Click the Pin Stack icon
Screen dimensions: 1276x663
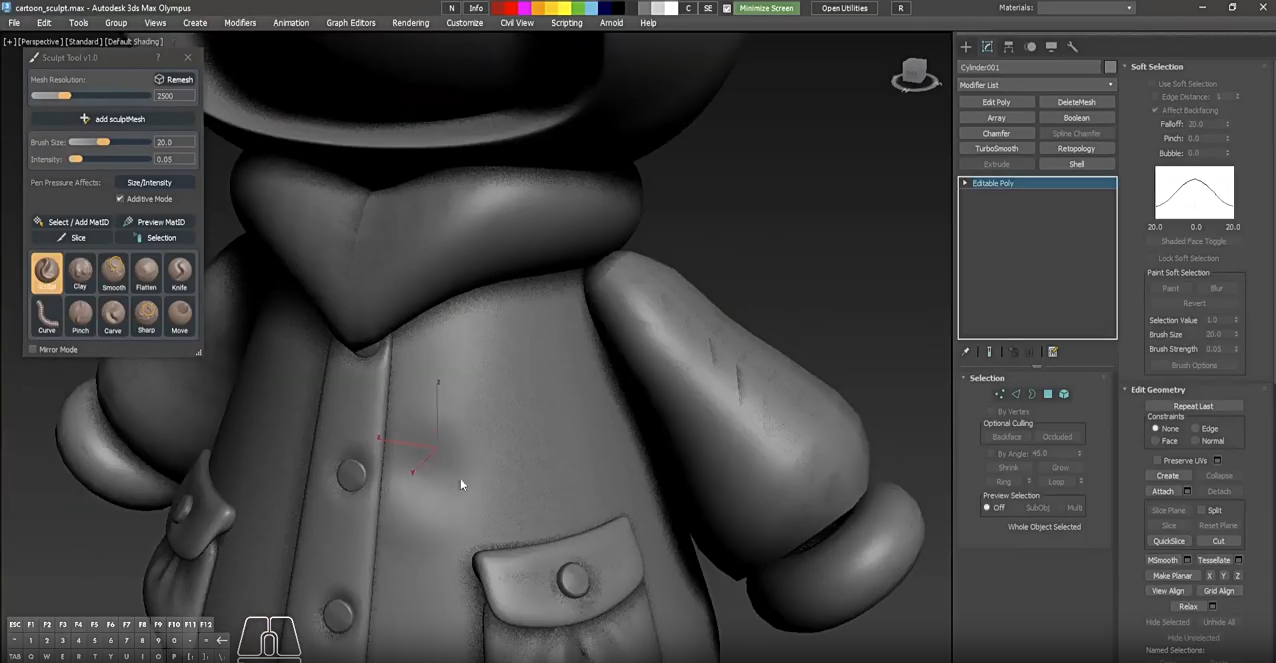[966, 352]
